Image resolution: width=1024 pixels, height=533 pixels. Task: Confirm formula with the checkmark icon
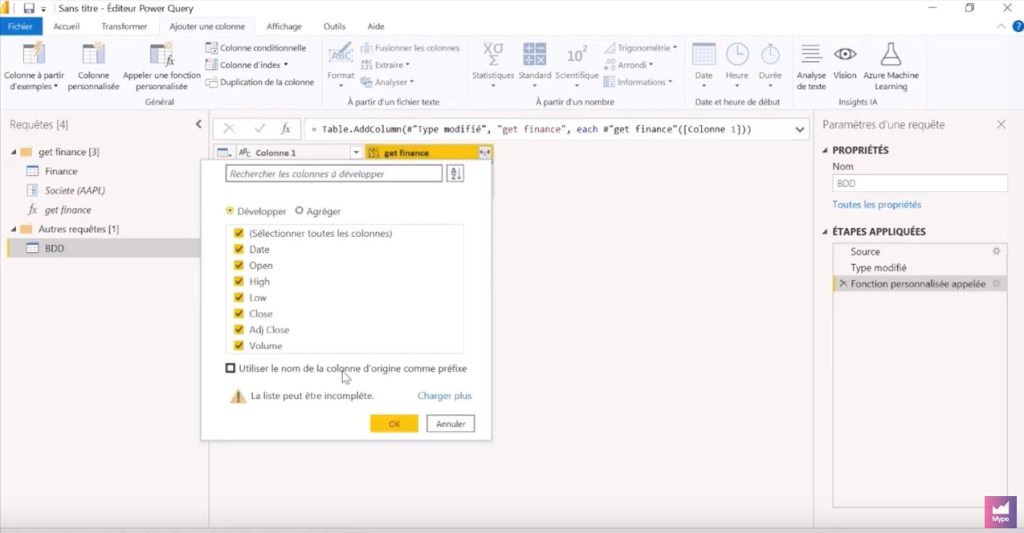pos(259,129)
